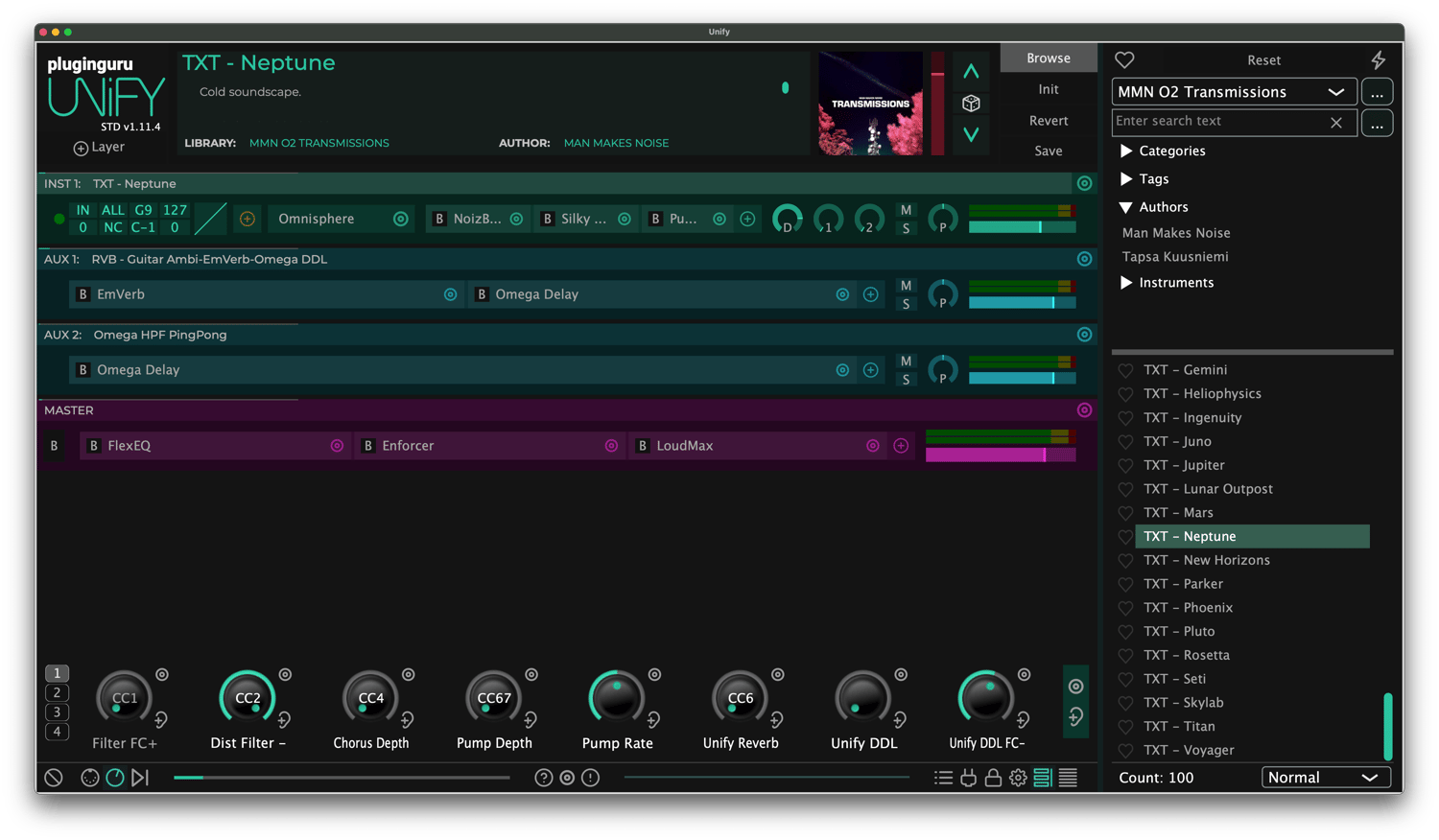Filter by author Man Makes Noise
This screenshot has width=1439, height=840.
click(1176, 233)
